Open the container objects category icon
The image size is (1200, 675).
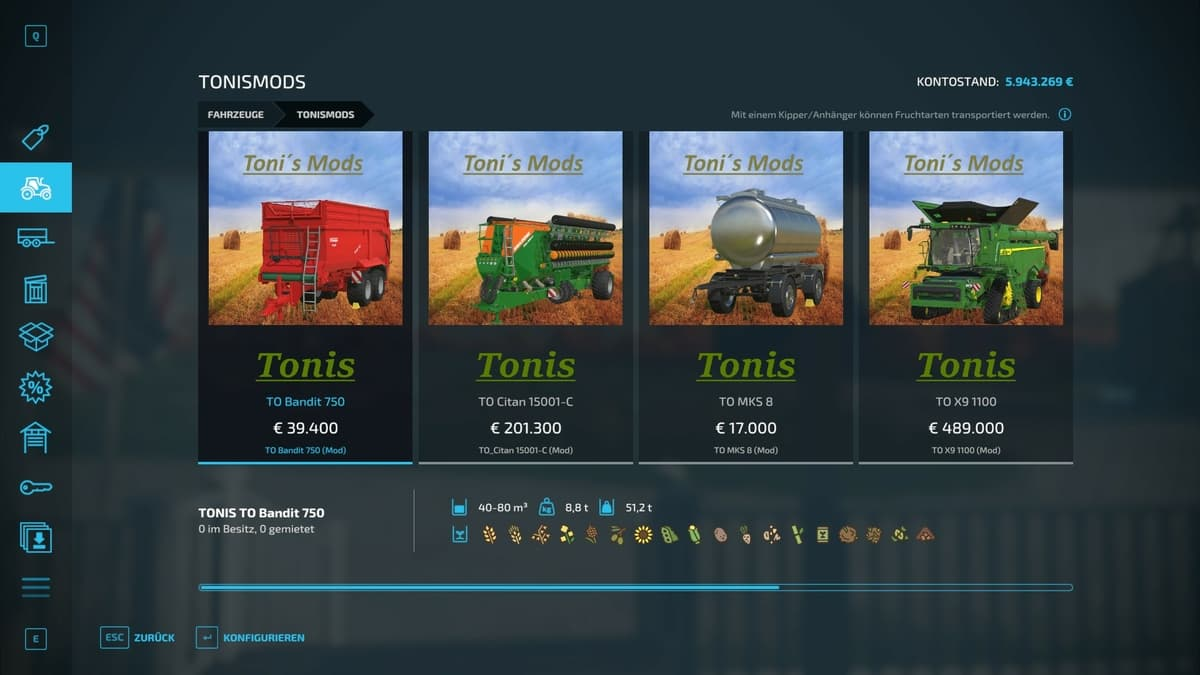[36, 288]
